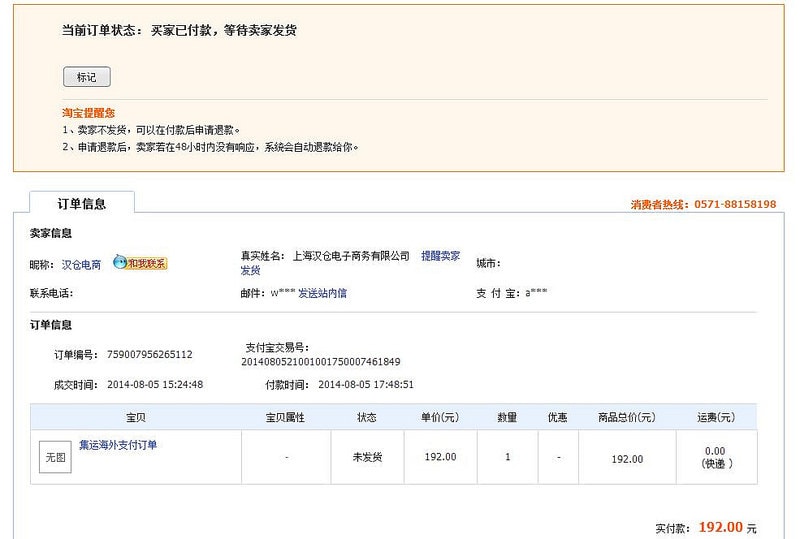This screenshot has height=539, width=800.
Task: Click the 运费(元) column header
Action: click(x=715, y=417)
